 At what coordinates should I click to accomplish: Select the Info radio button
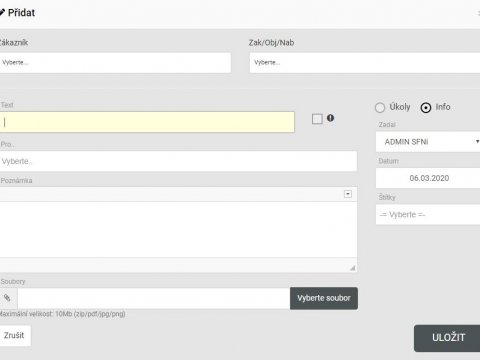point(426,108)
